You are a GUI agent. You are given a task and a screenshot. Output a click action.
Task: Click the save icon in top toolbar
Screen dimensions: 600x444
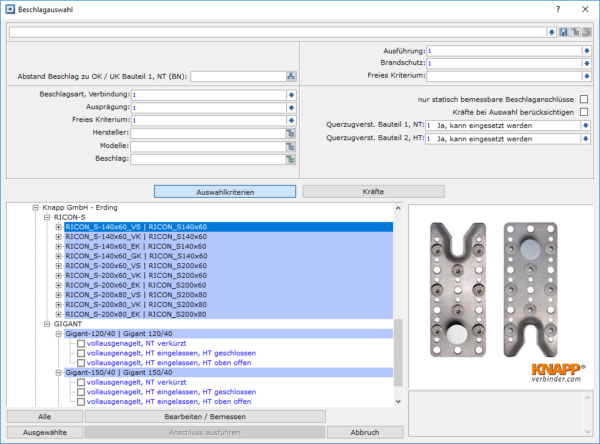pos(564,32)
